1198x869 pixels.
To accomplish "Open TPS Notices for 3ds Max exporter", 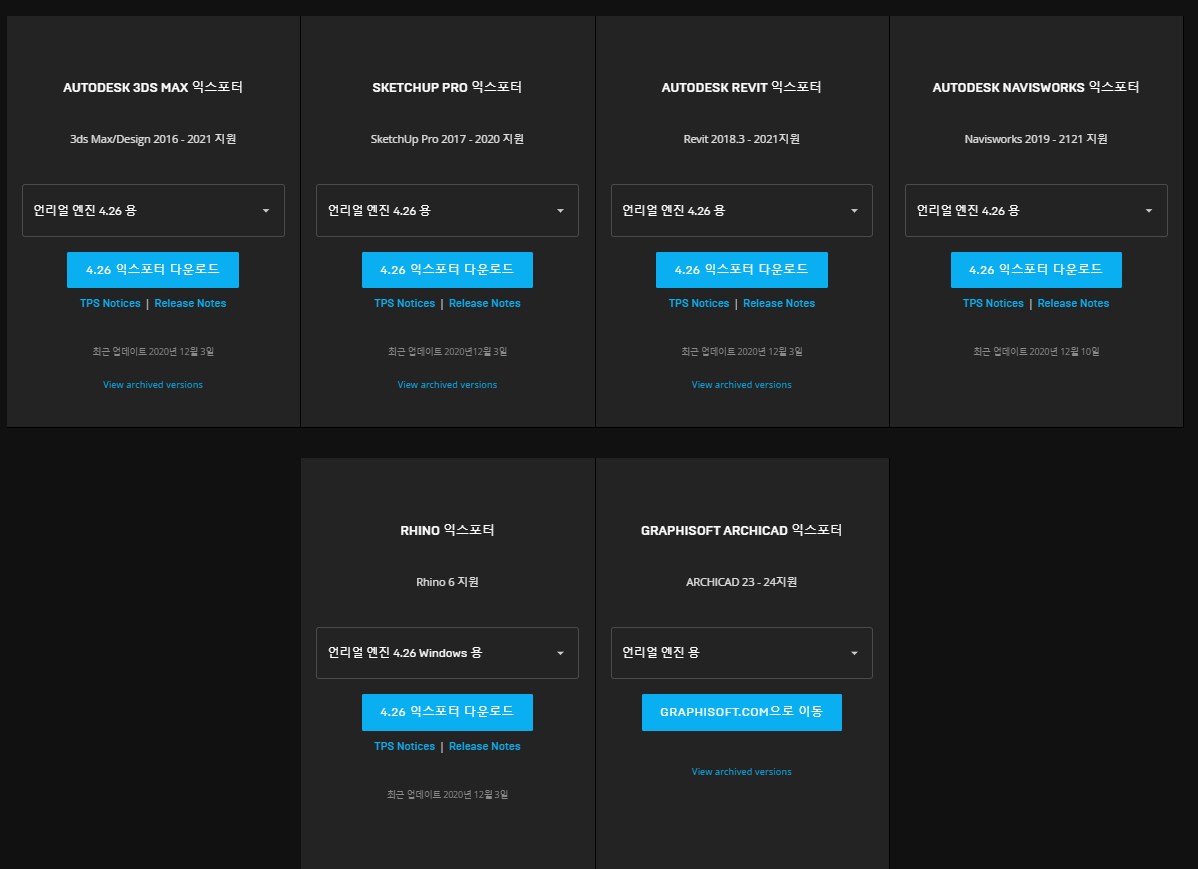I will [110, 303].
